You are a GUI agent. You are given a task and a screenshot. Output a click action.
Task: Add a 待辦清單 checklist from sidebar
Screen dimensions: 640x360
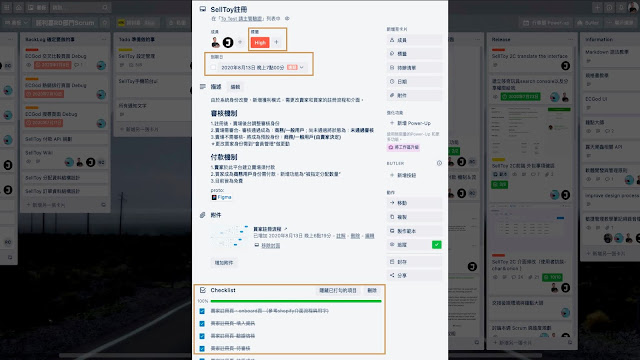[x=414, y=68]
